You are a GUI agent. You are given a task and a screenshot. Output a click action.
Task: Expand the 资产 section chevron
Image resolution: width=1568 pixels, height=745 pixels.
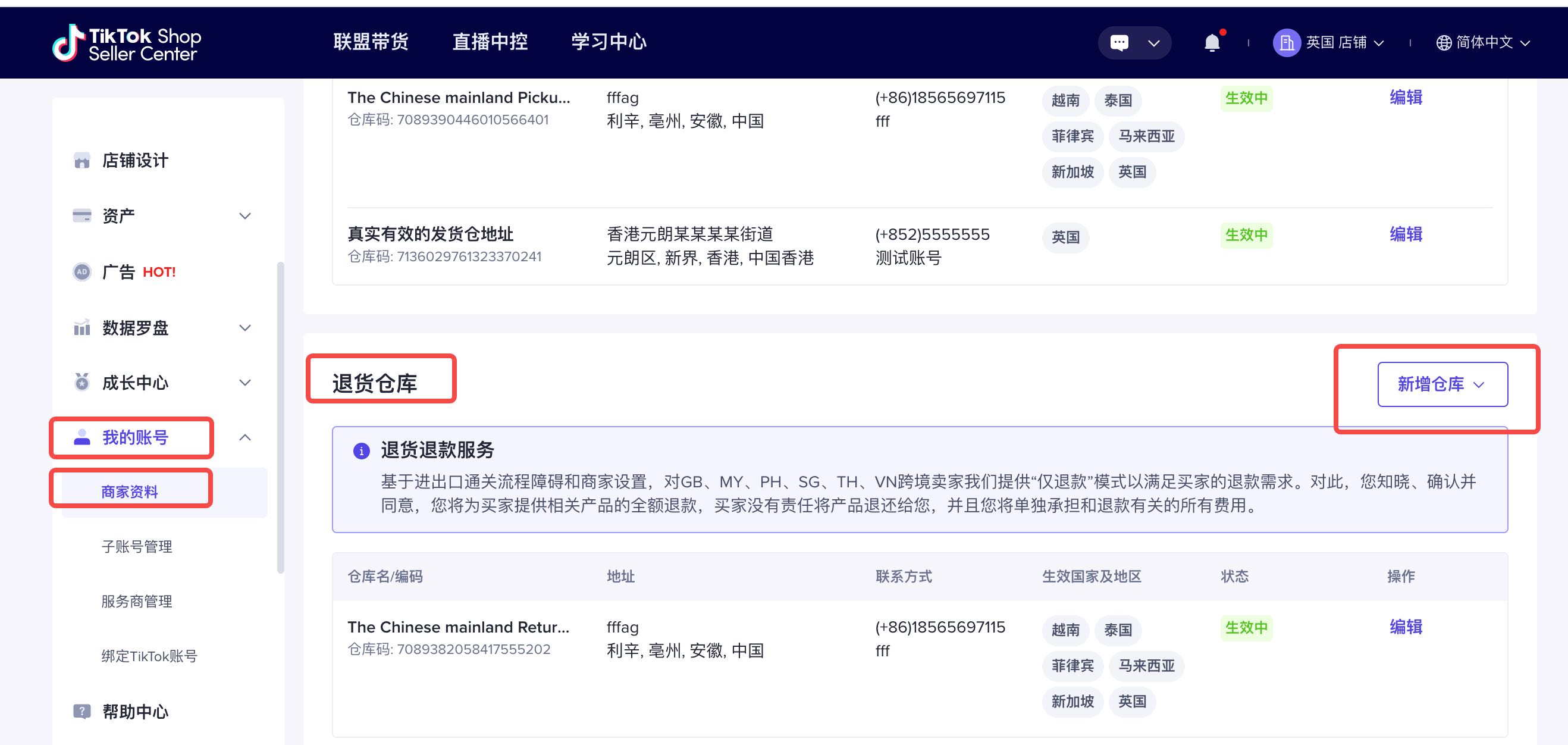pyautogui.click(x=244, y=216)
